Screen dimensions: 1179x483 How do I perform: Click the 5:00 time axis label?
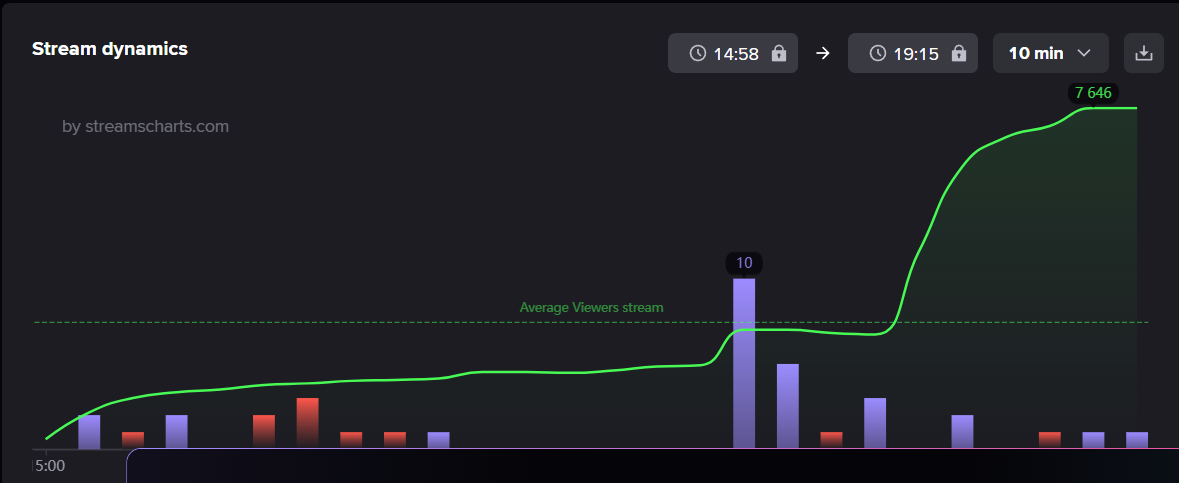pyautogui.click(x=50, y=466)
